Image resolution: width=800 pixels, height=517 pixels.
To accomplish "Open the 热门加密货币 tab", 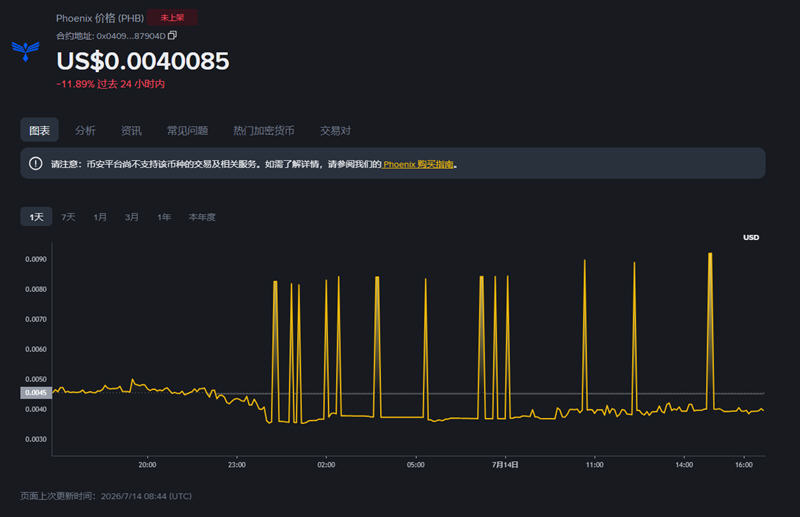I will (264, 131).
